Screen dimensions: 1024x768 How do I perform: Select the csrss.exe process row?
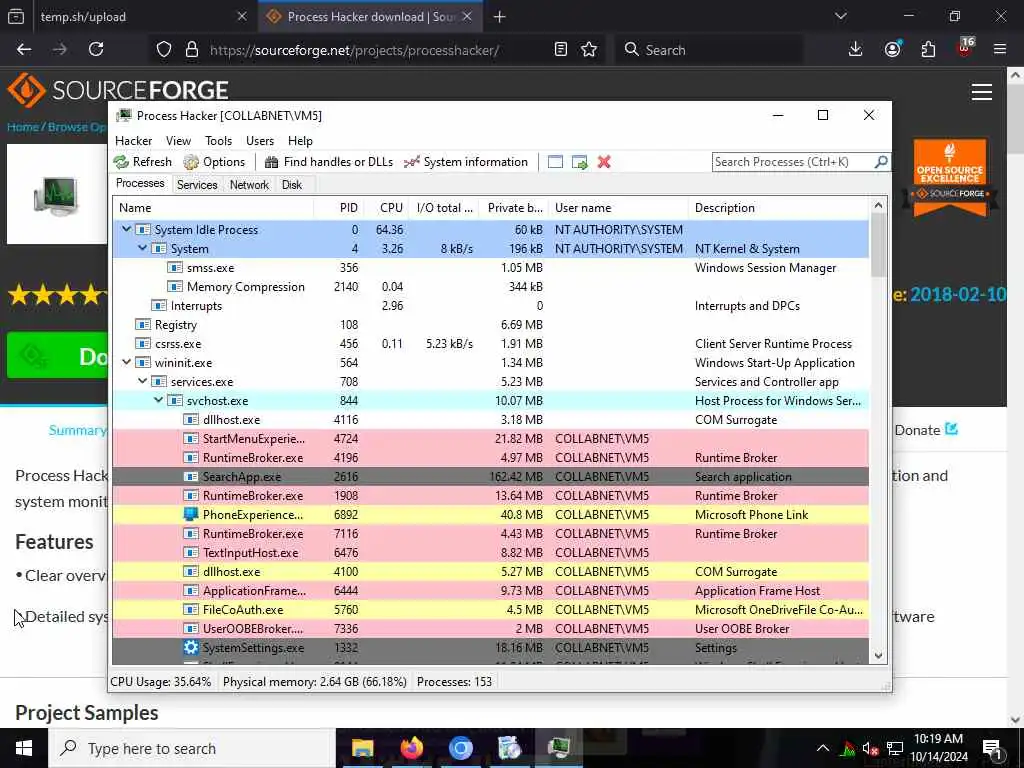490,344
